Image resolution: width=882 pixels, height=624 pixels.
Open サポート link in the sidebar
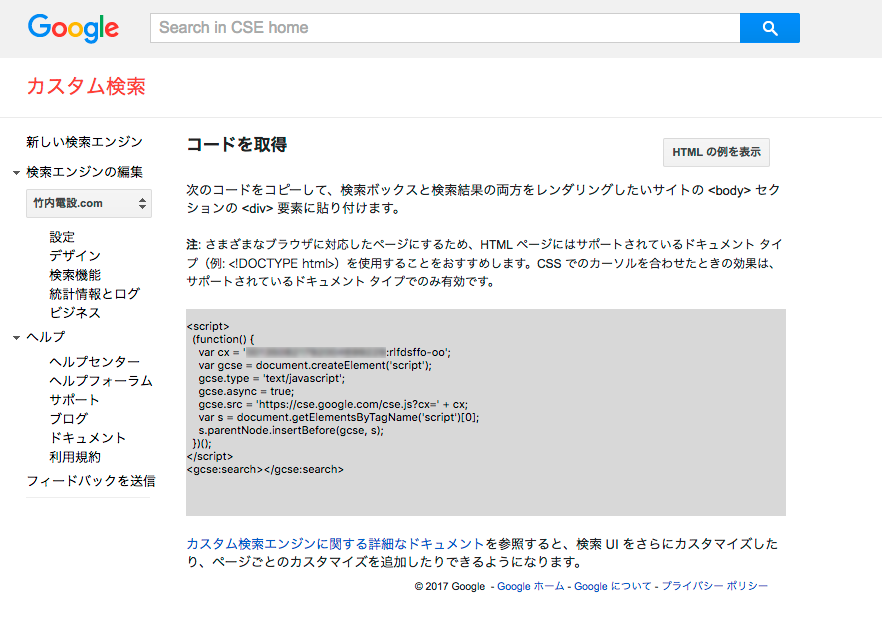pos(74,400)
